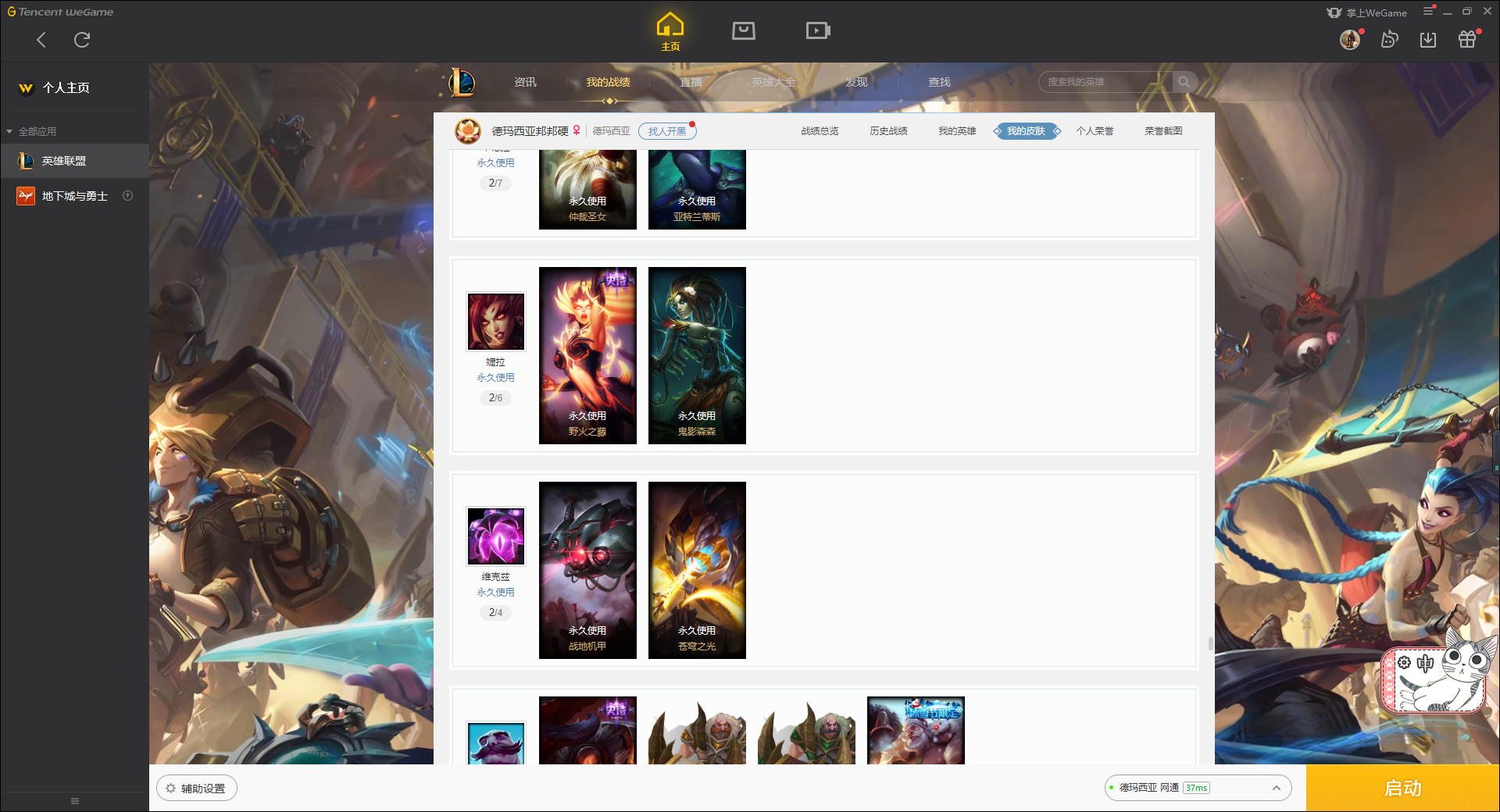Refresh the page with the reload icon
The height and width of the screenshot is (812, 1500).
click(x=82, y=40)
